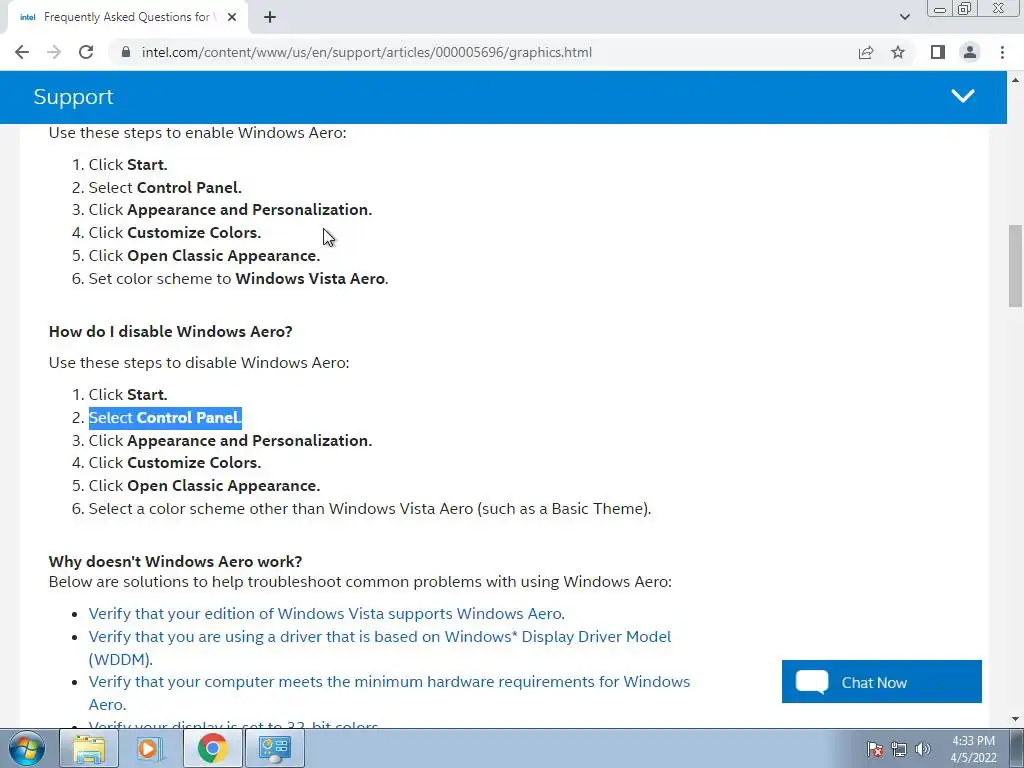Click the Show desktop strip
The image size is (1024, 768).
click(1017, 748)
